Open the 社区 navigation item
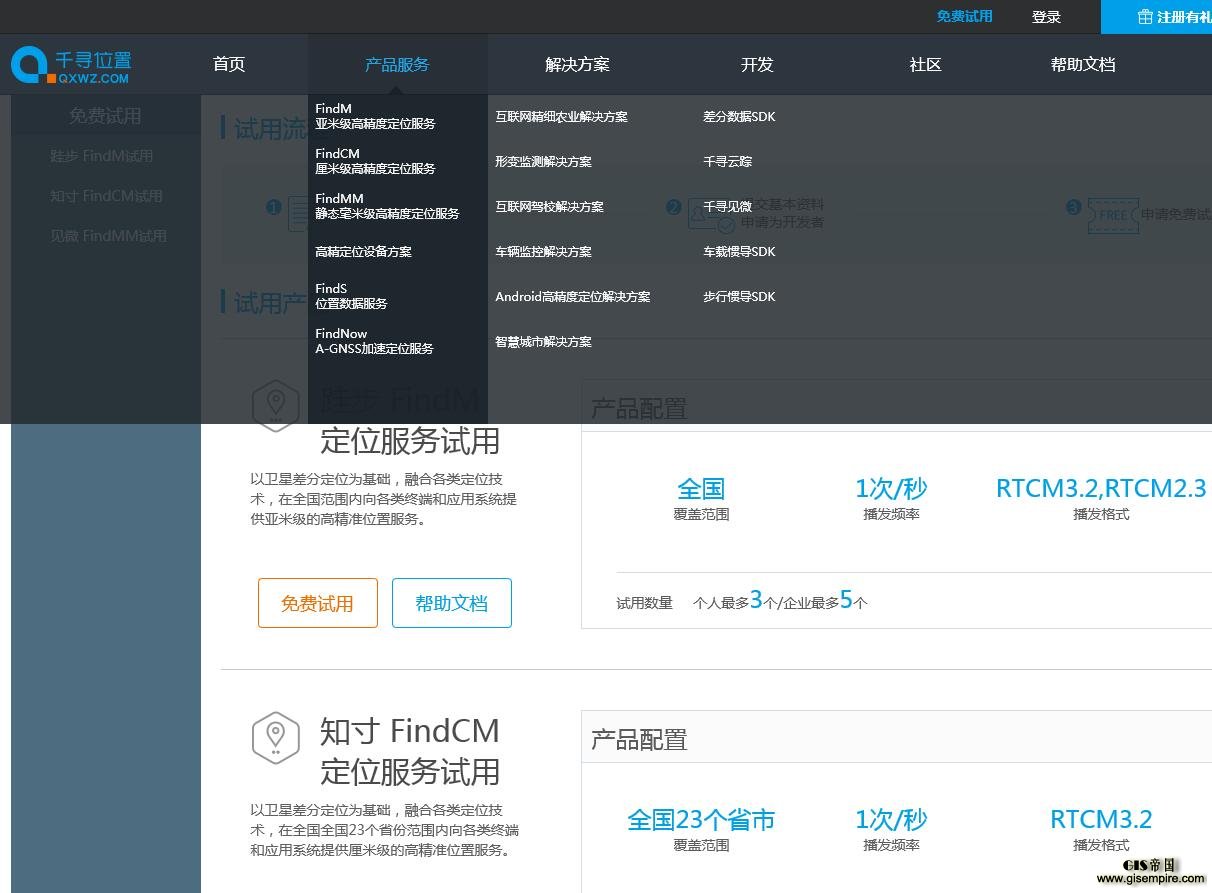The height and width of the screenshot is (893, 1212). point(925,65)
